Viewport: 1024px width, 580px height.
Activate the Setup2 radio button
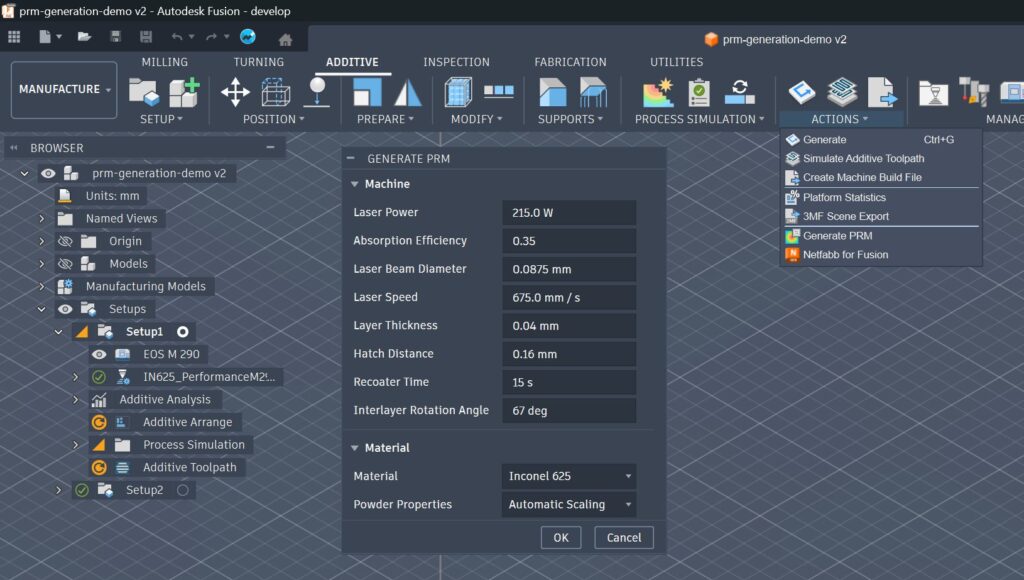(x=183, y=490)
